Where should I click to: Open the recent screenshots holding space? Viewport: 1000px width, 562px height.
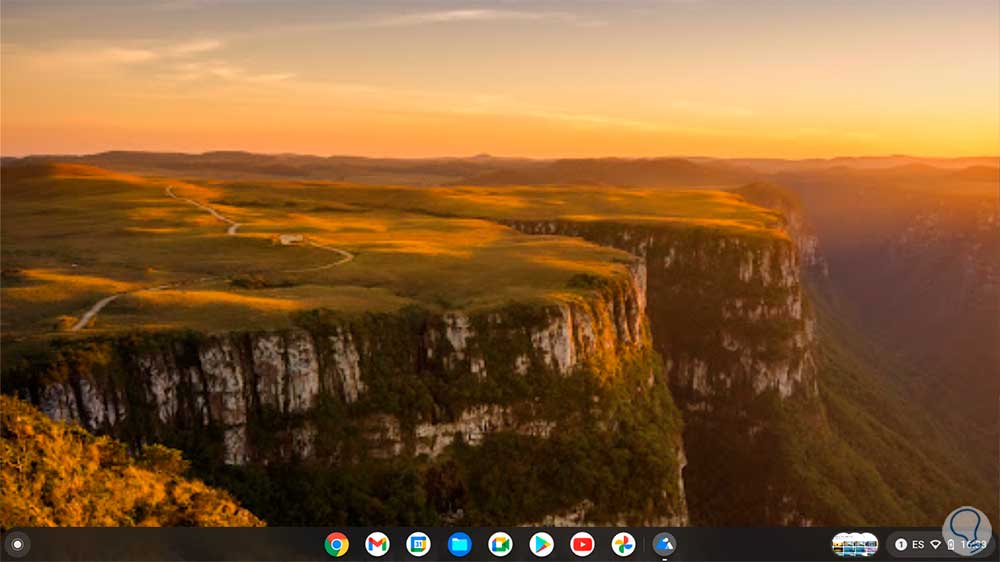point(855,544)
